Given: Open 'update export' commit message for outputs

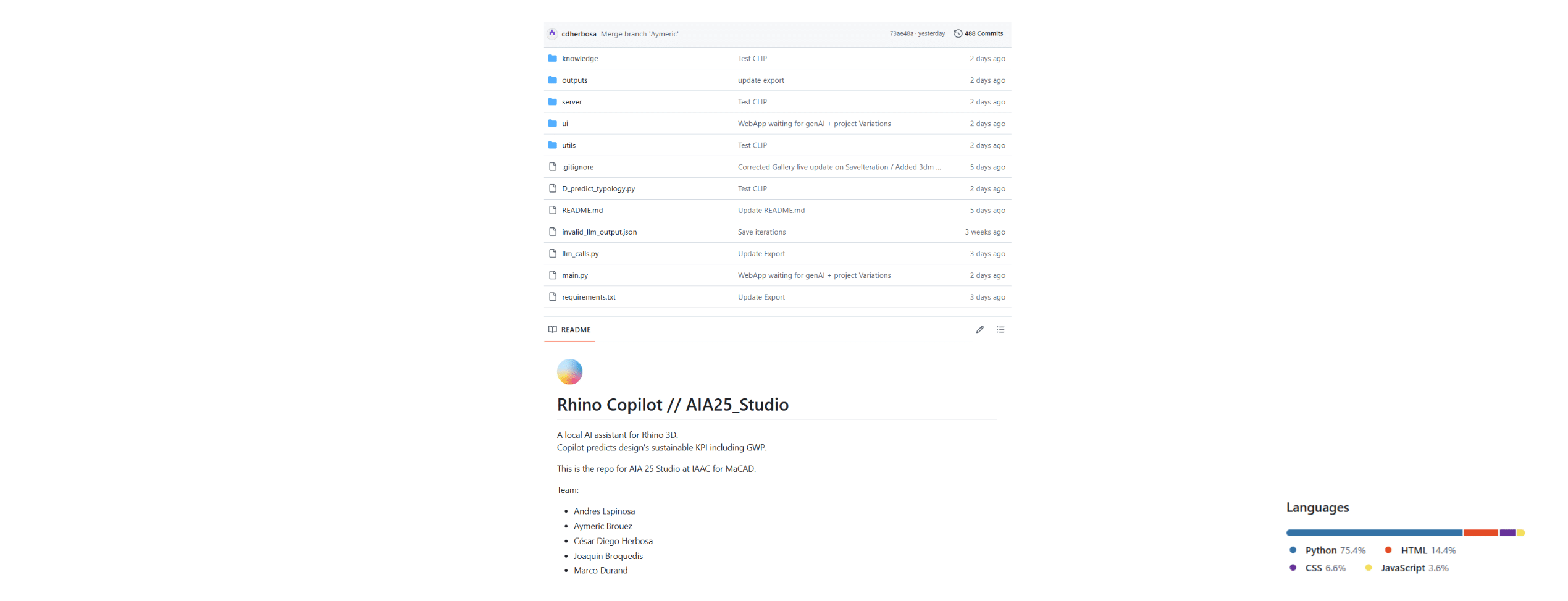Looking at the screenshot, I should pos(761,80).
